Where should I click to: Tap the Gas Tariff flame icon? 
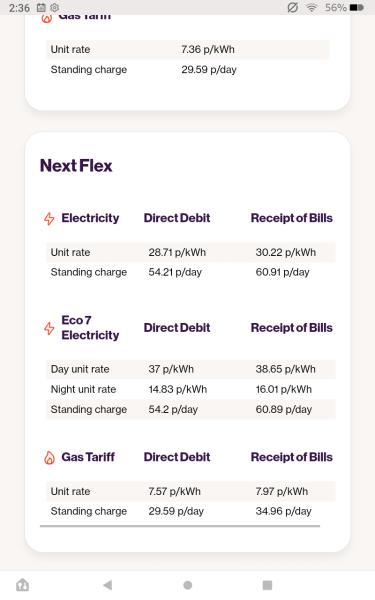49,457
